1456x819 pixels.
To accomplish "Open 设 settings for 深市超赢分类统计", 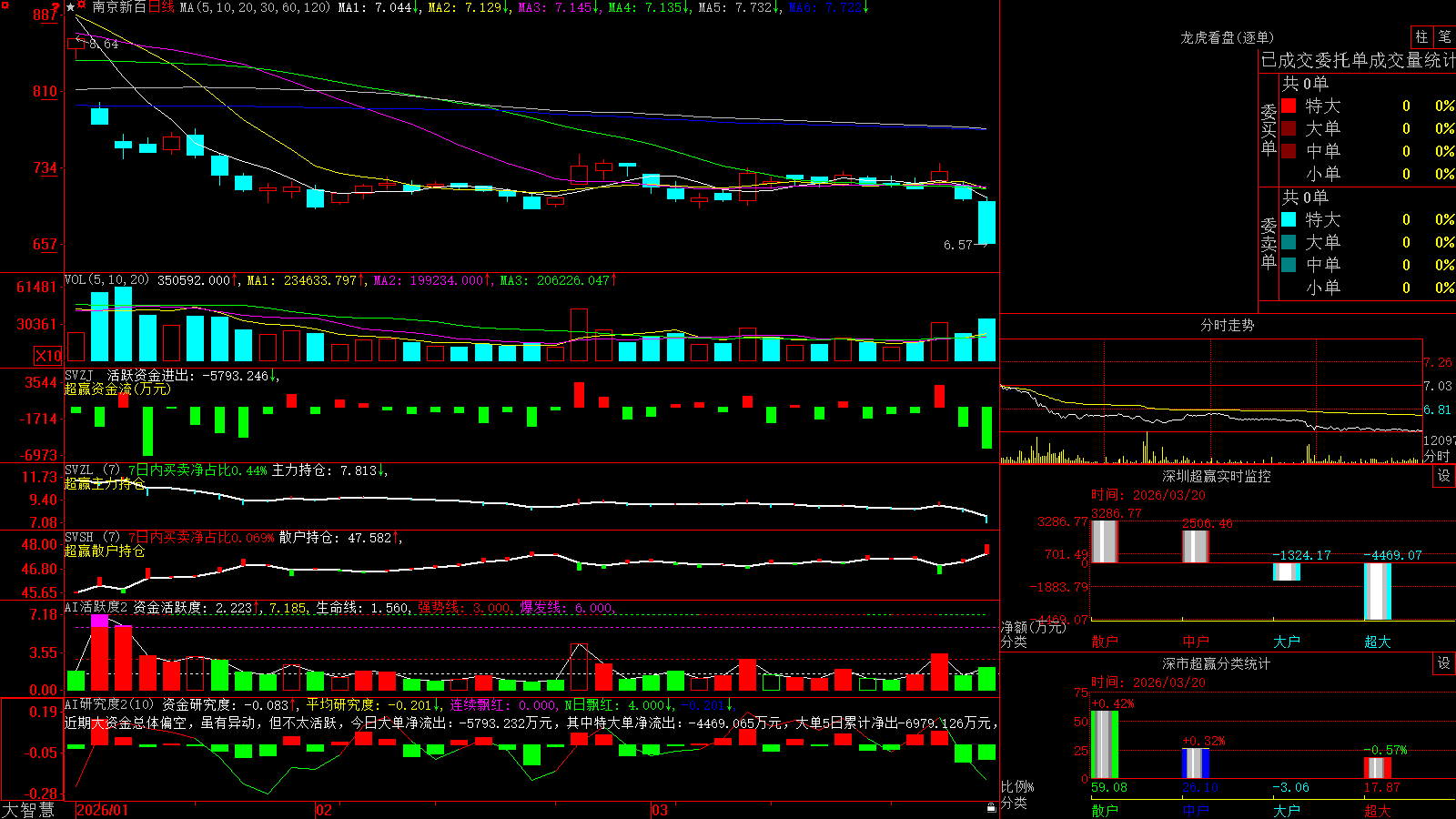I will coord(1444,663).
